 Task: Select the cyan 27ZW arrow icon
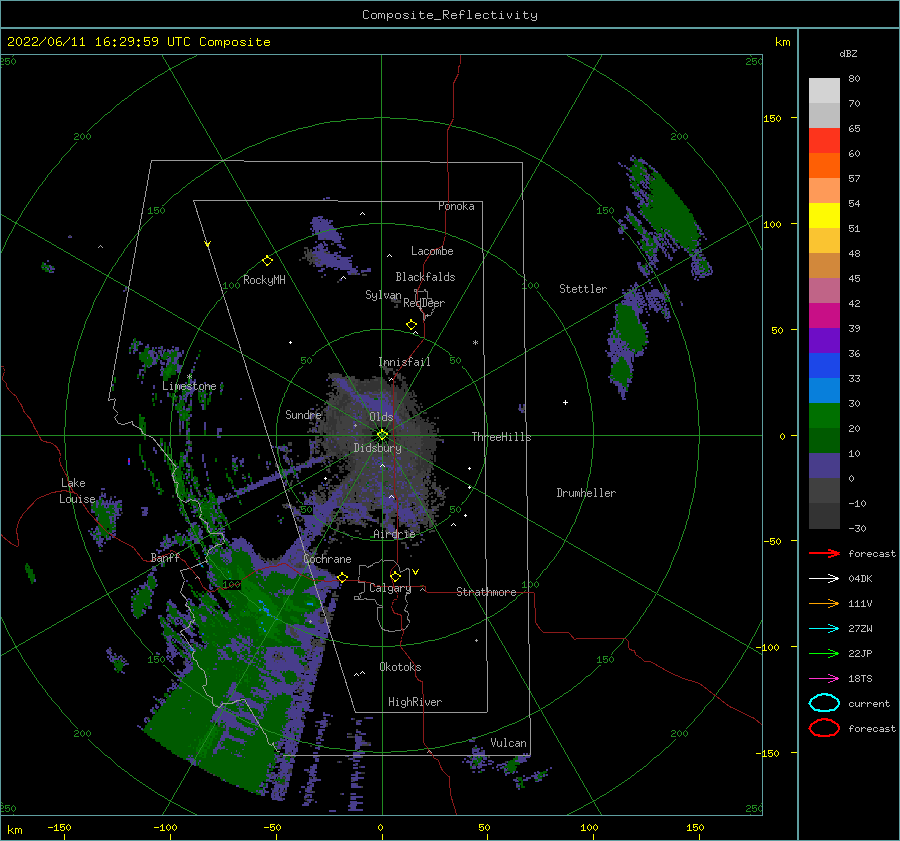click(824, 629)
